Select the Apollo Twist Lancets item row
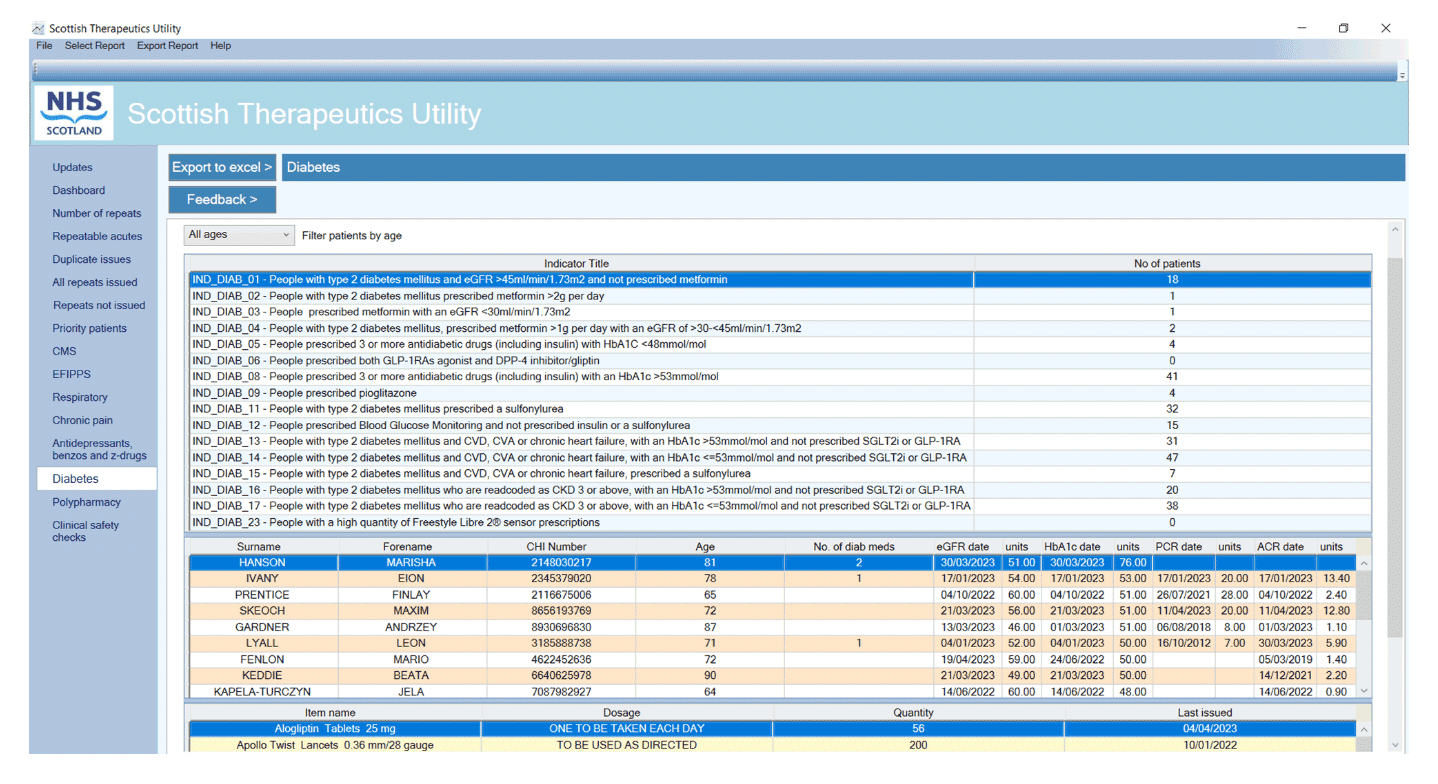 point(772,745)
